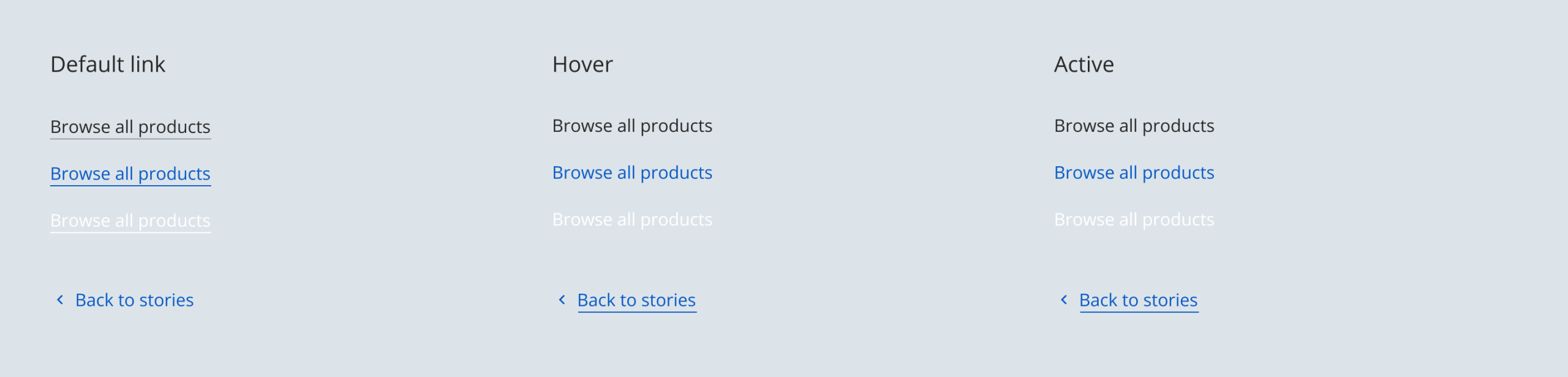Follow underlined Back to stories link under Active
This screenshot has height=377, width=1568.
[1138, 300]
